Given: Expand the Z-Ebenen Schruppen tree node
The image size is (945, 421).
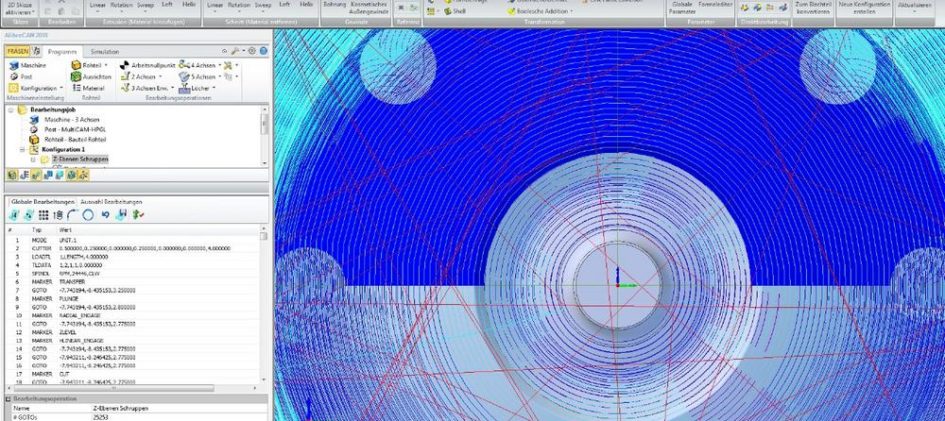Looking at the screenshot, I should [34, 160].
